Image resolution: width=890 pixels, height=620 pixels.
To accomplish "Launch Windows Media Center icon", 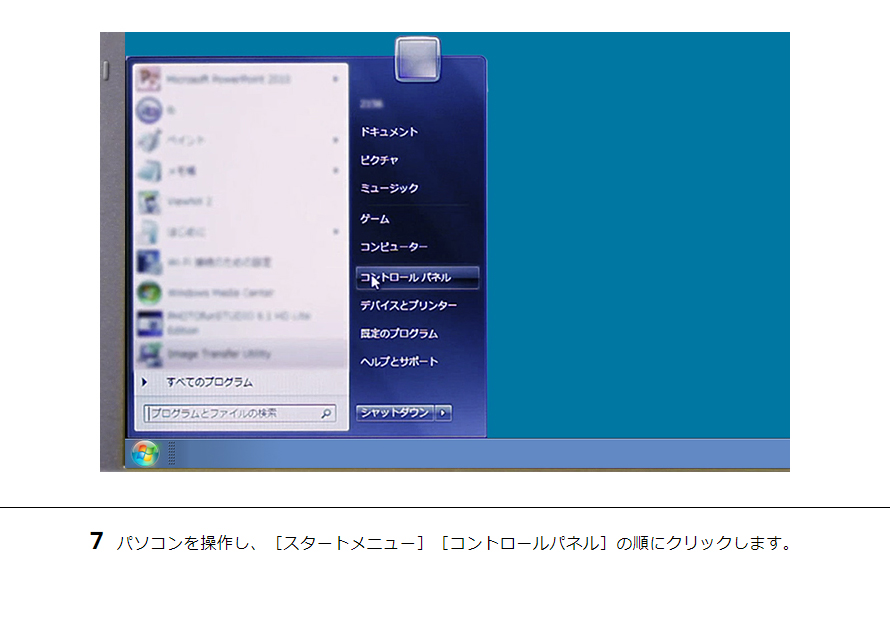I will click(150, 293).
